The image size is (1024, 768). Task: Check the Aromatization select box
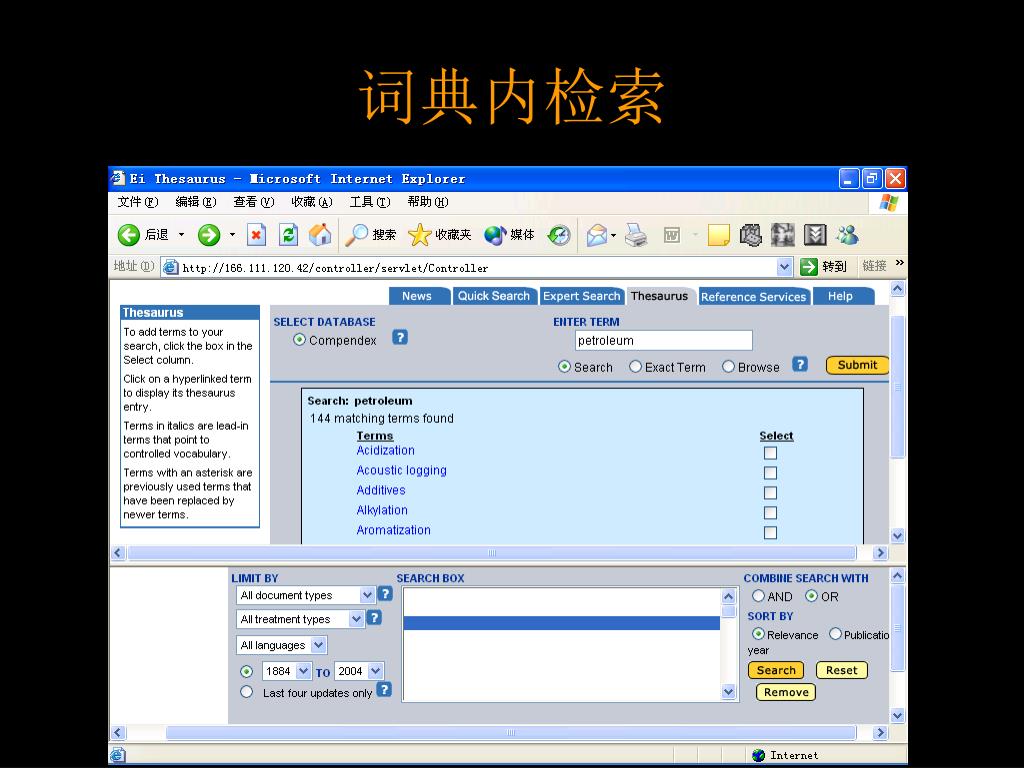[771, 532]
